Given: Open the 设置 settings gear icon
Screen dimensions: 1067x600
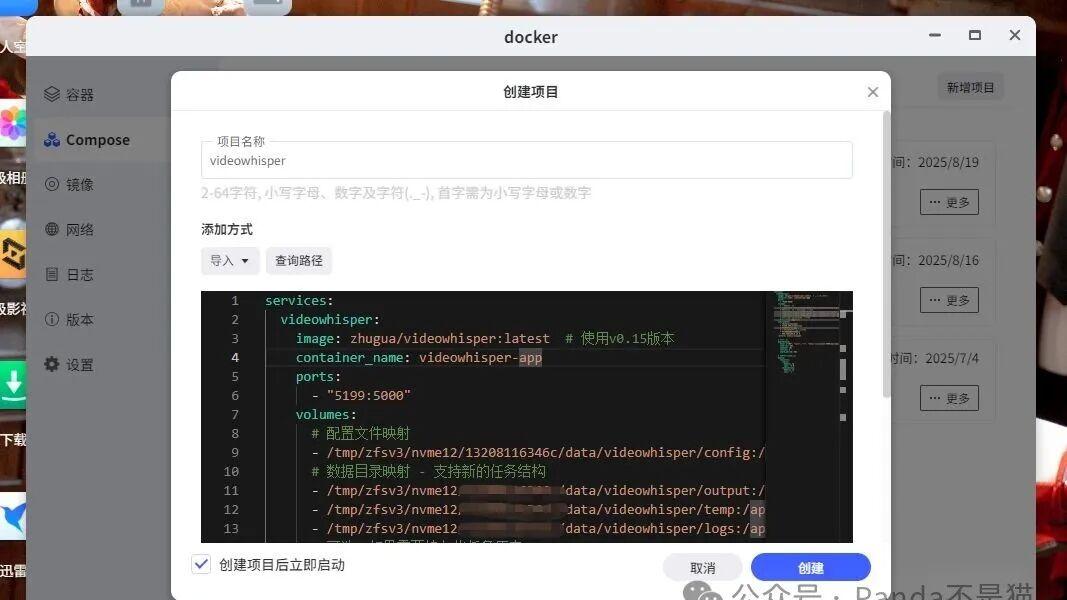Looking at the screenshot, I should coord(52,364).
